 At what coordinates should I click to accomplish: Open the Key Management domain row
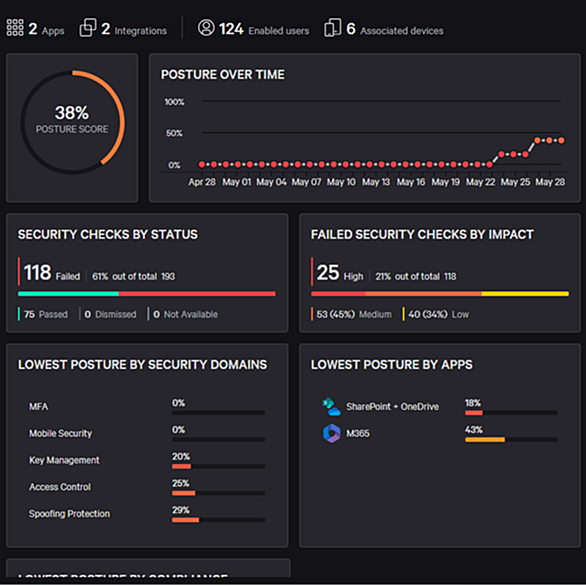pos(147,460)
